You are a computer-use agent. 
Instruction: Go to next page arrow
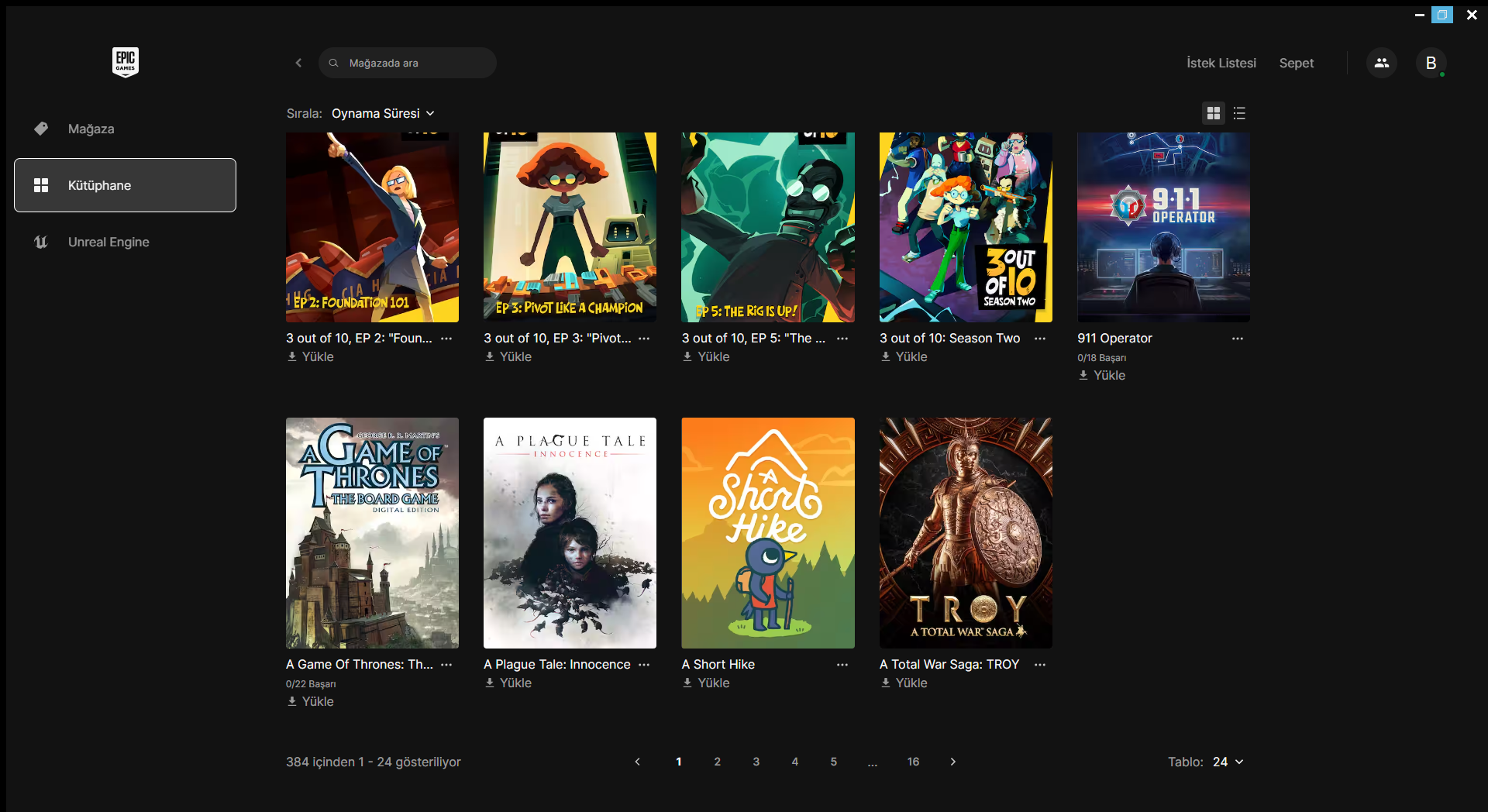pos(953,762)
